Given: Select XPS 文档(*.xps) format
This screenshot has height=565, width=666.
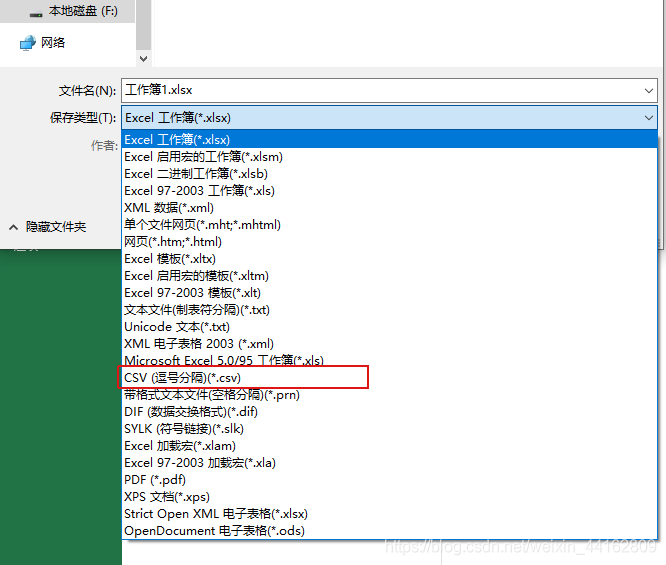Looking at the screenshot, I should [x=389, y=497].
